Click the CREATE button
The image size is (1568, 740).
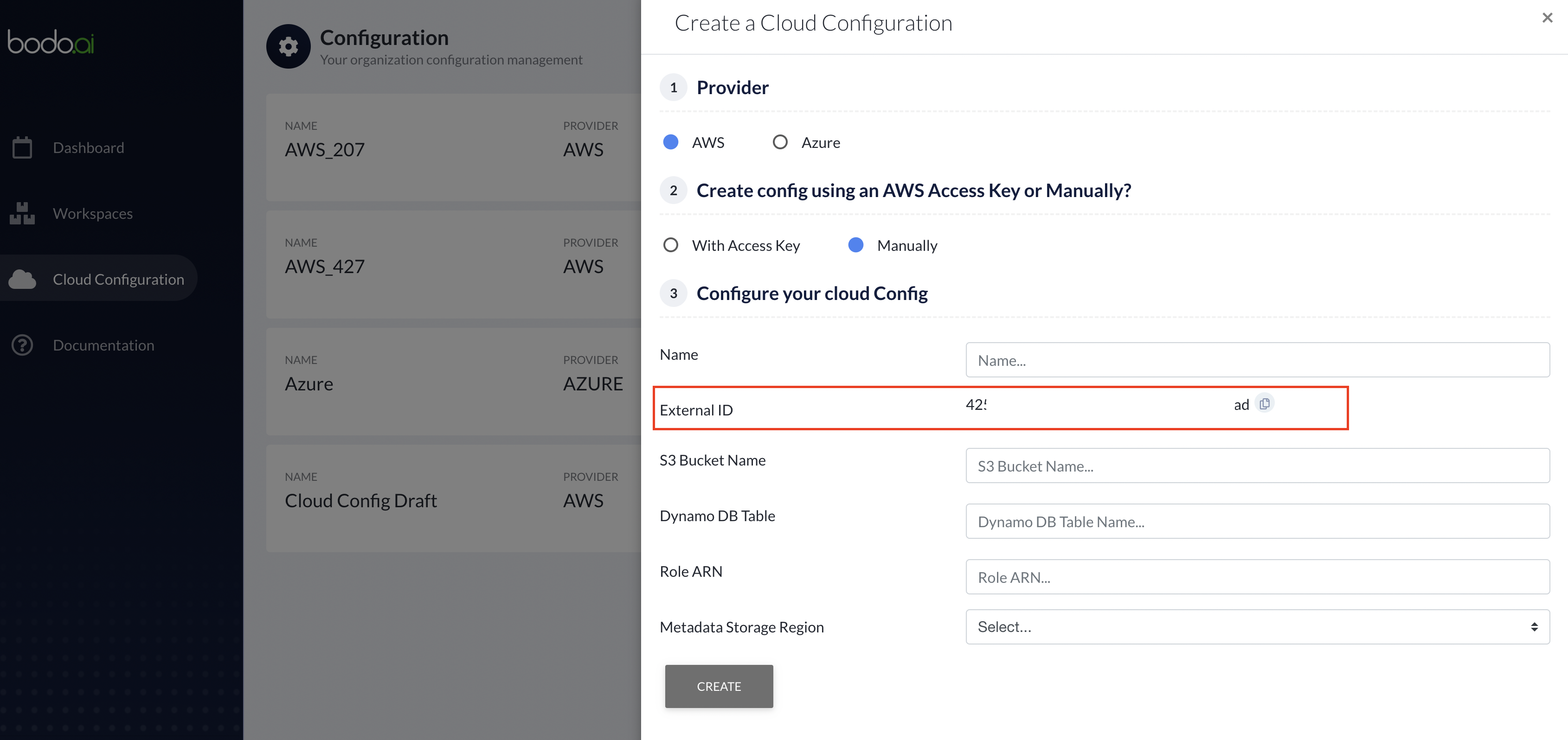(718, 686)
